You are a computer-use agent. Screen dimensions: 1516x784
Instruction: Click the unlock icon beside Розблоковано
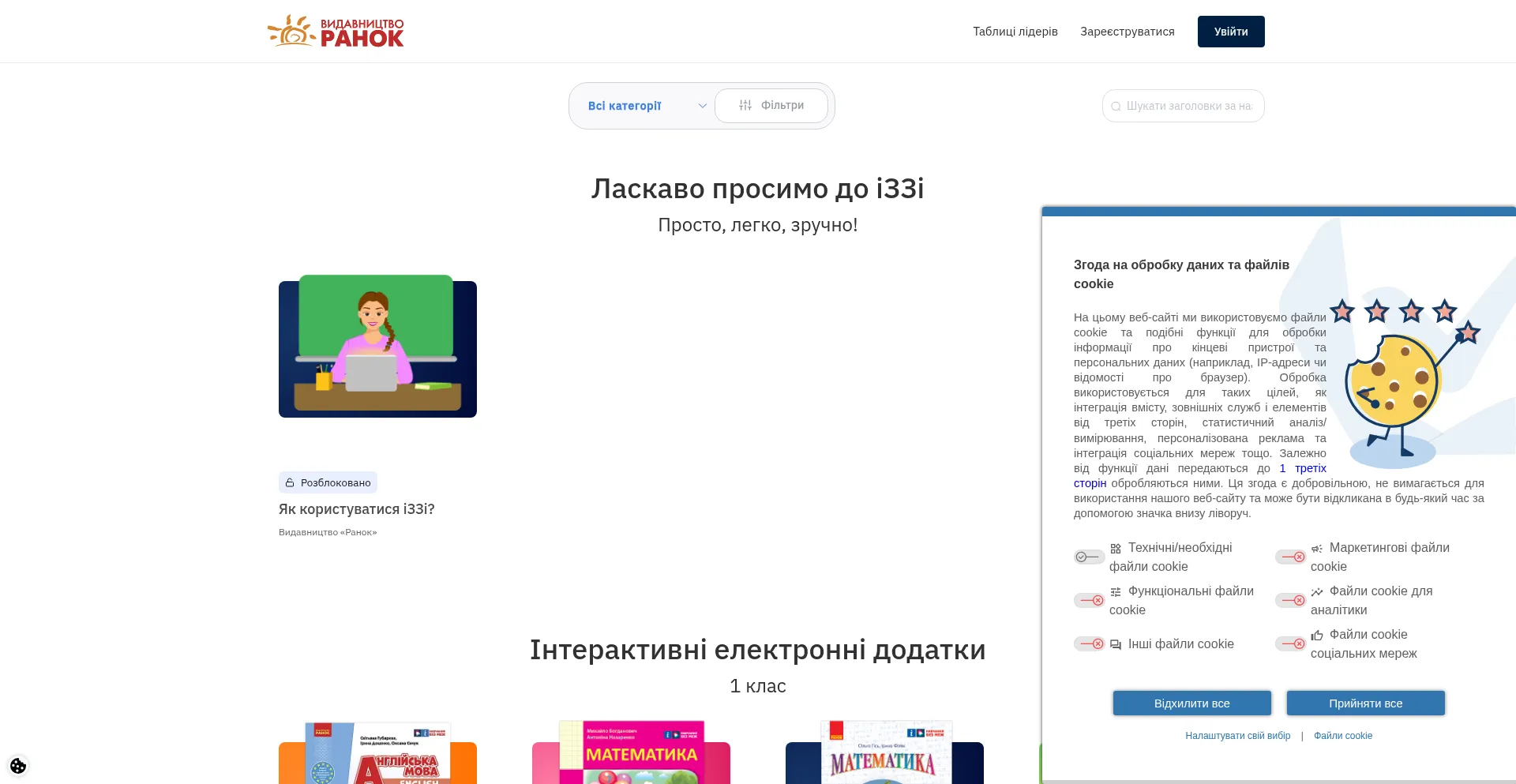tap(290, 482)
